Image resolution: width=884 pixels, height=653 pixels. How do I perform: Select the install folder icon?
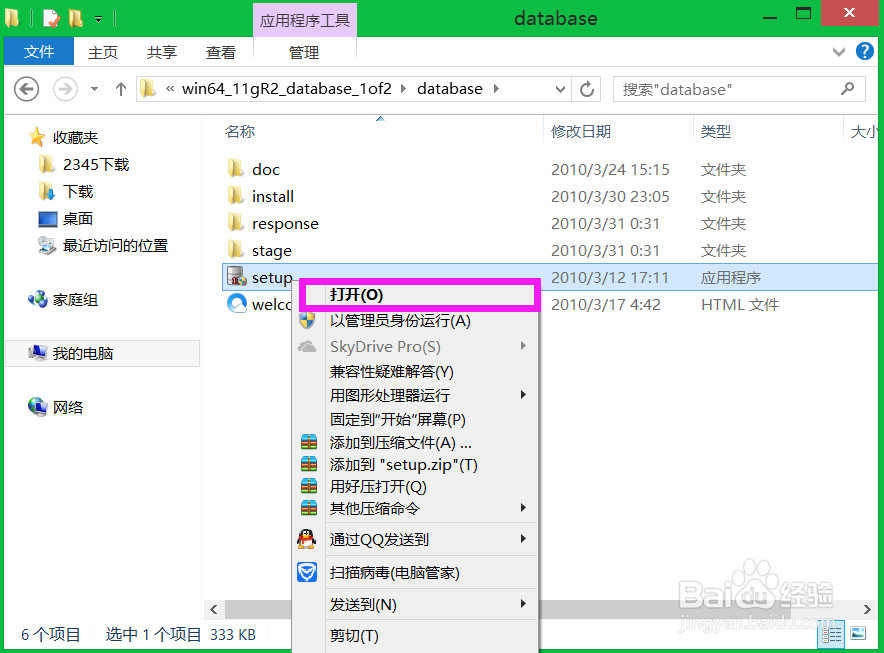(x=236, y=196)
